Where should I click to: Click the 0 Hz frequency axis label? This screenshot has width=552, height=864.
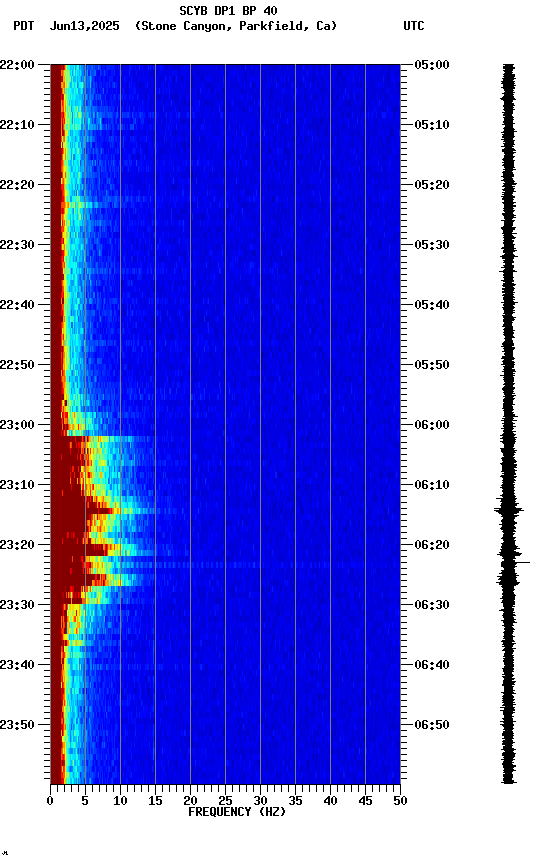click(x=50, y=801)
